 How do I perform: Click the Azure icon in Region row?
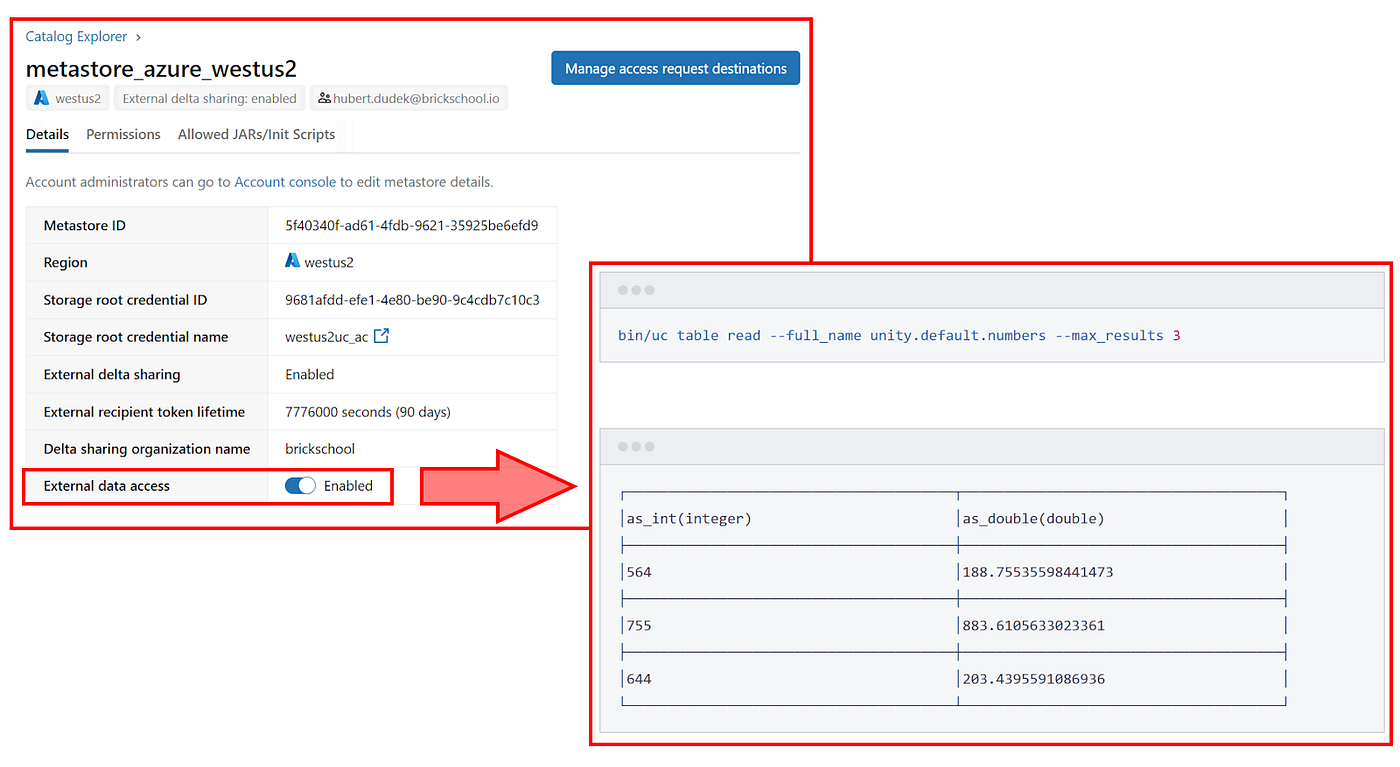292,261
